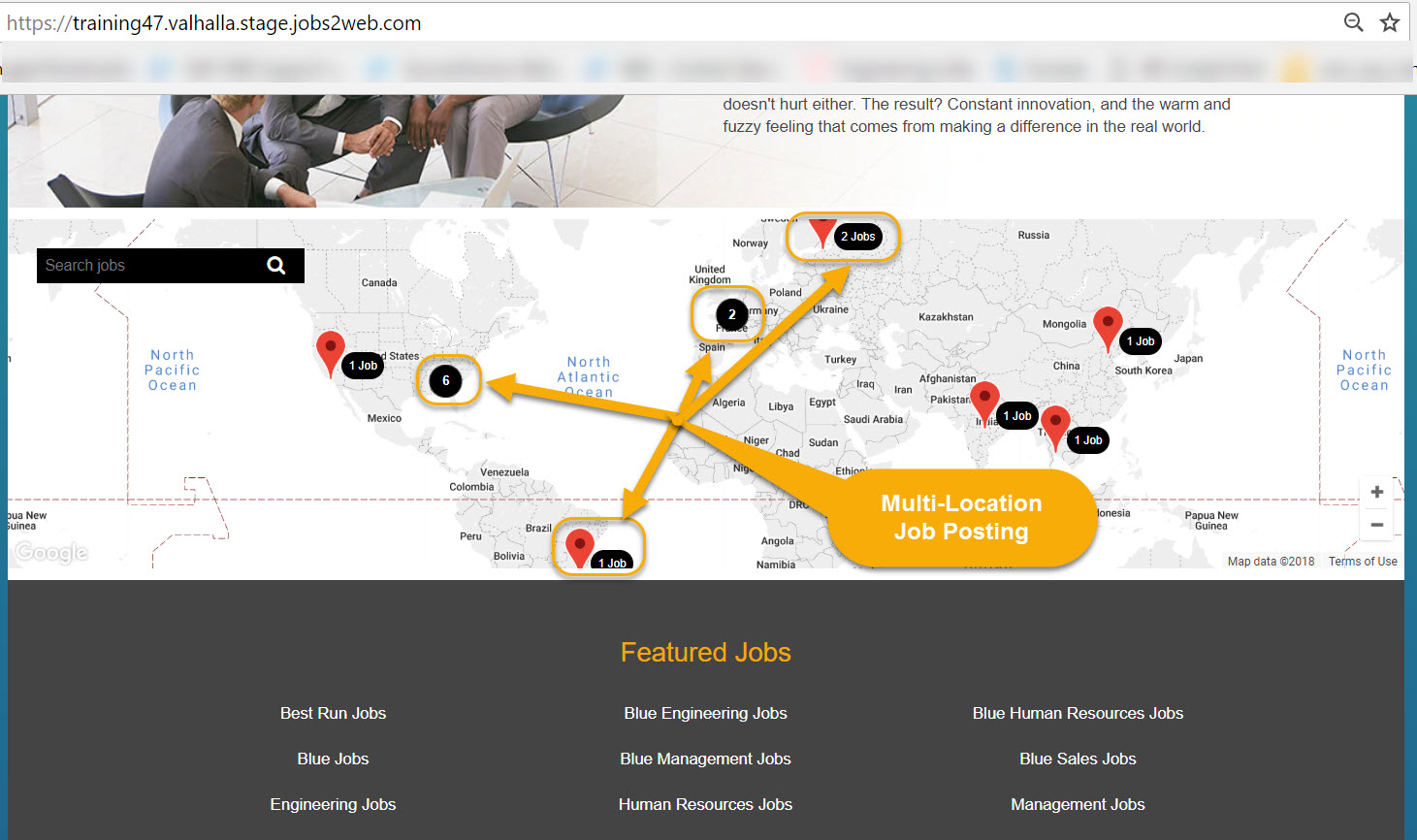Open Best Run Jobs link

pos(333,713)
